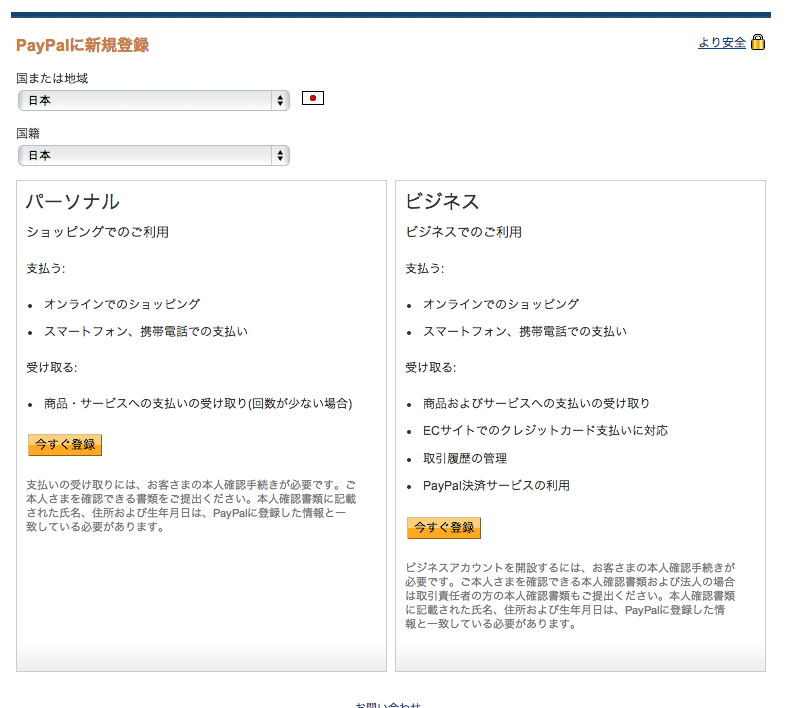The height and width of the screenshot is (708, 798).
Task: Click ショッピングでのご利用 subtitle
Action: (98, 232)
